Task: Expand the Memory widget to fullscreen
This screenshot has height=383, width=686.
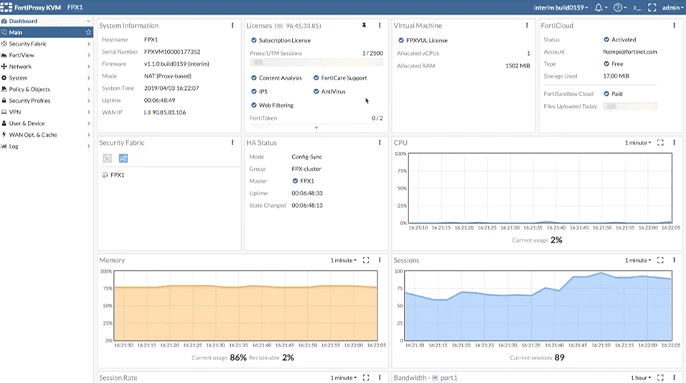Action: click(x=366, y=260)
